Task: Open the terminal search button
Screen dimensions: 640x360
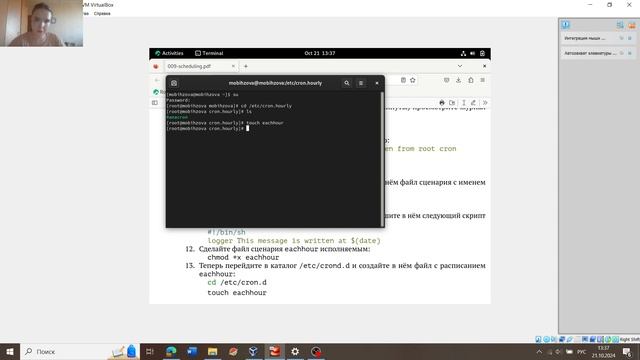Action: [x=347, y=83]
